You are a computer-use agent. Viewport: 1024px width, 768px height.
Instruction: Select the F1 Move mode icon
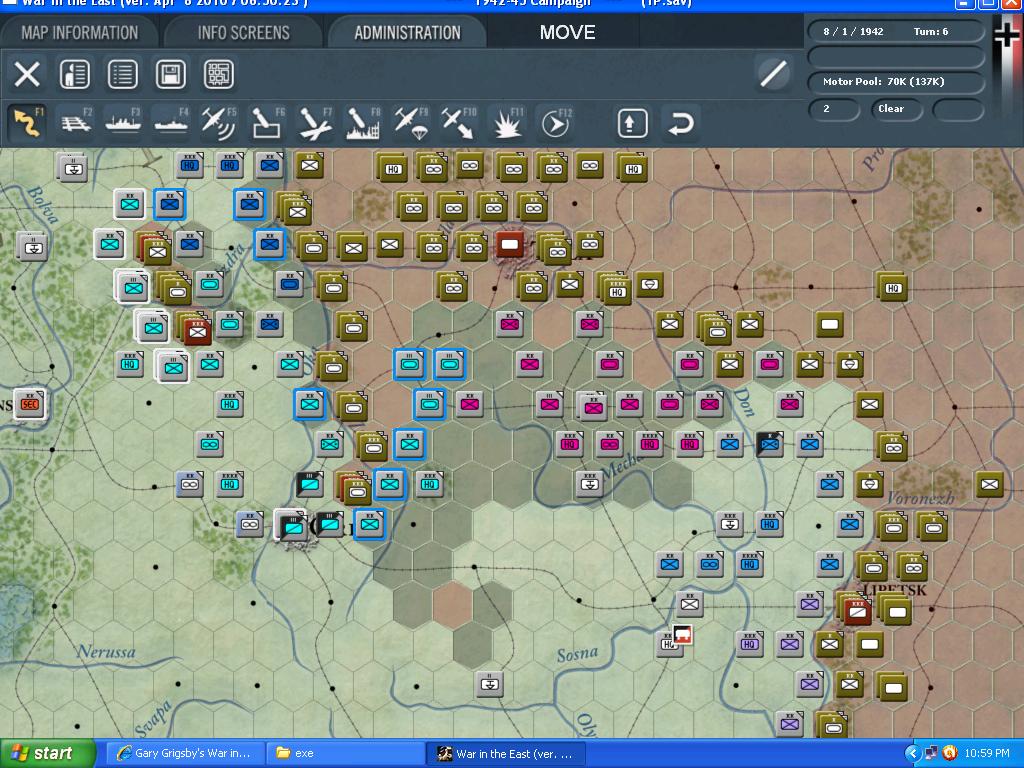click(27, 123)
